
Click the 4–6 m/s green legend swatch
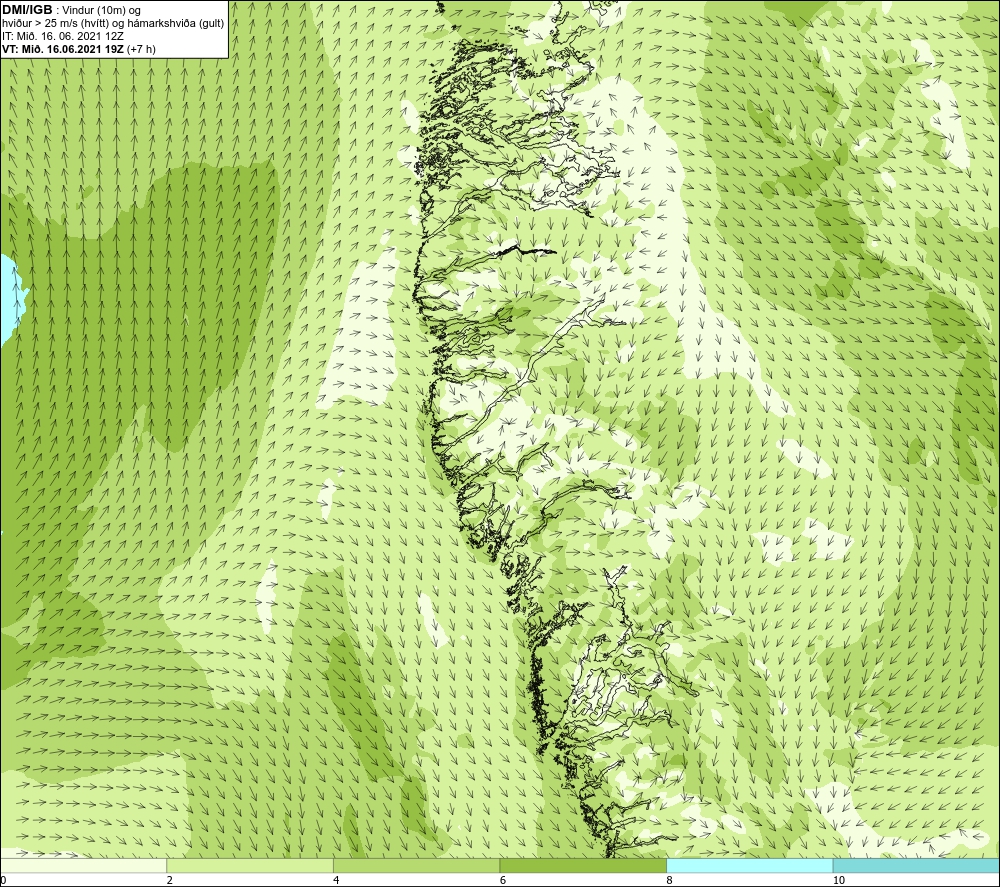click(416, 866)
